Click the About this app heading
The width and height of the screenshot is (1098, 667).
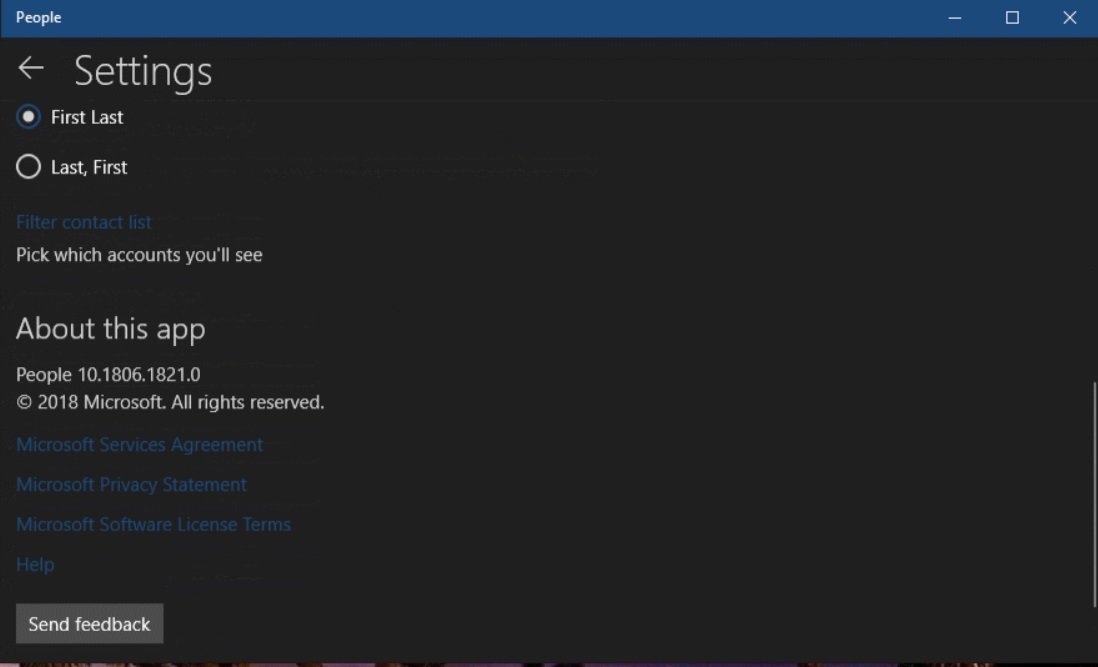111,328
